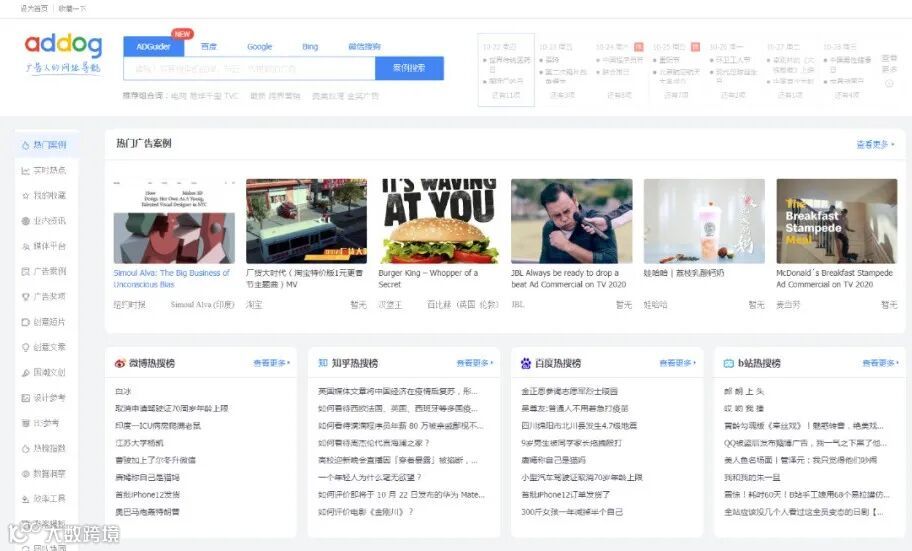The width and height of the screenshot is (912, 551).
Task: Click the circled arrow under calendar 查看更多
Action: point(889,84)
